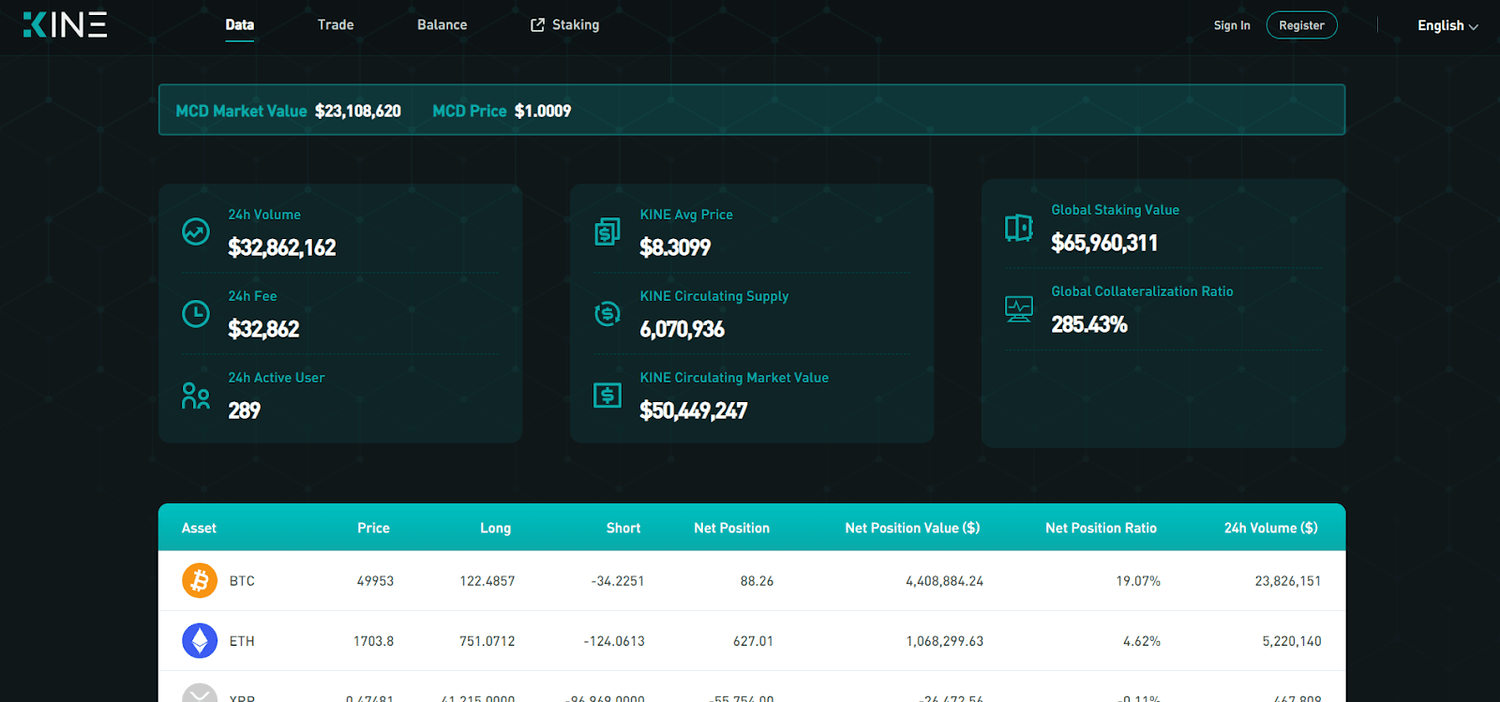Viewport: 1500px width, 702px height.
Task: Click BTC net position ratio 19.07%
Action: [1138, 581]
